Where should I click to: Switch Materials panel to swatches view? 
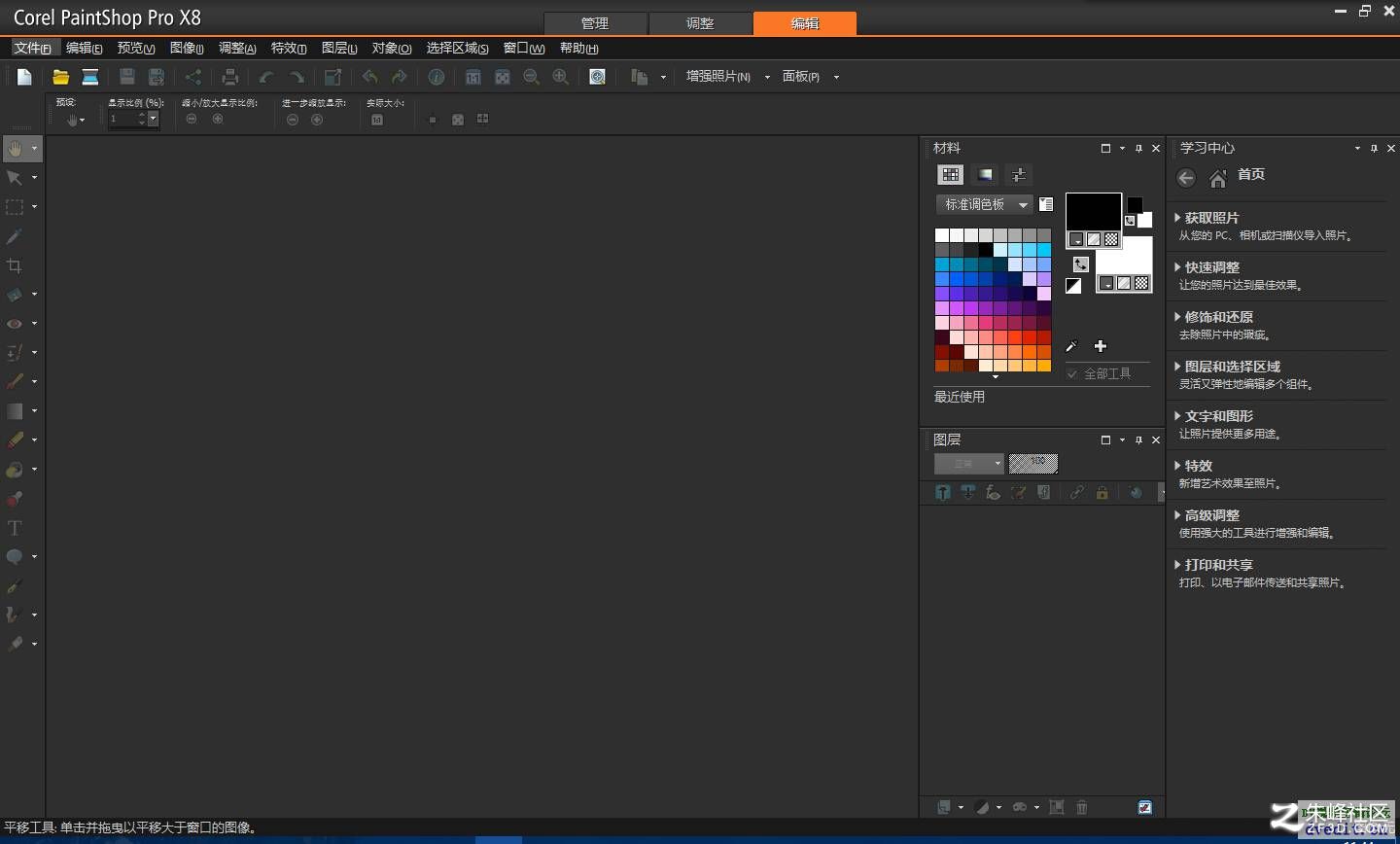pos(951,174)
